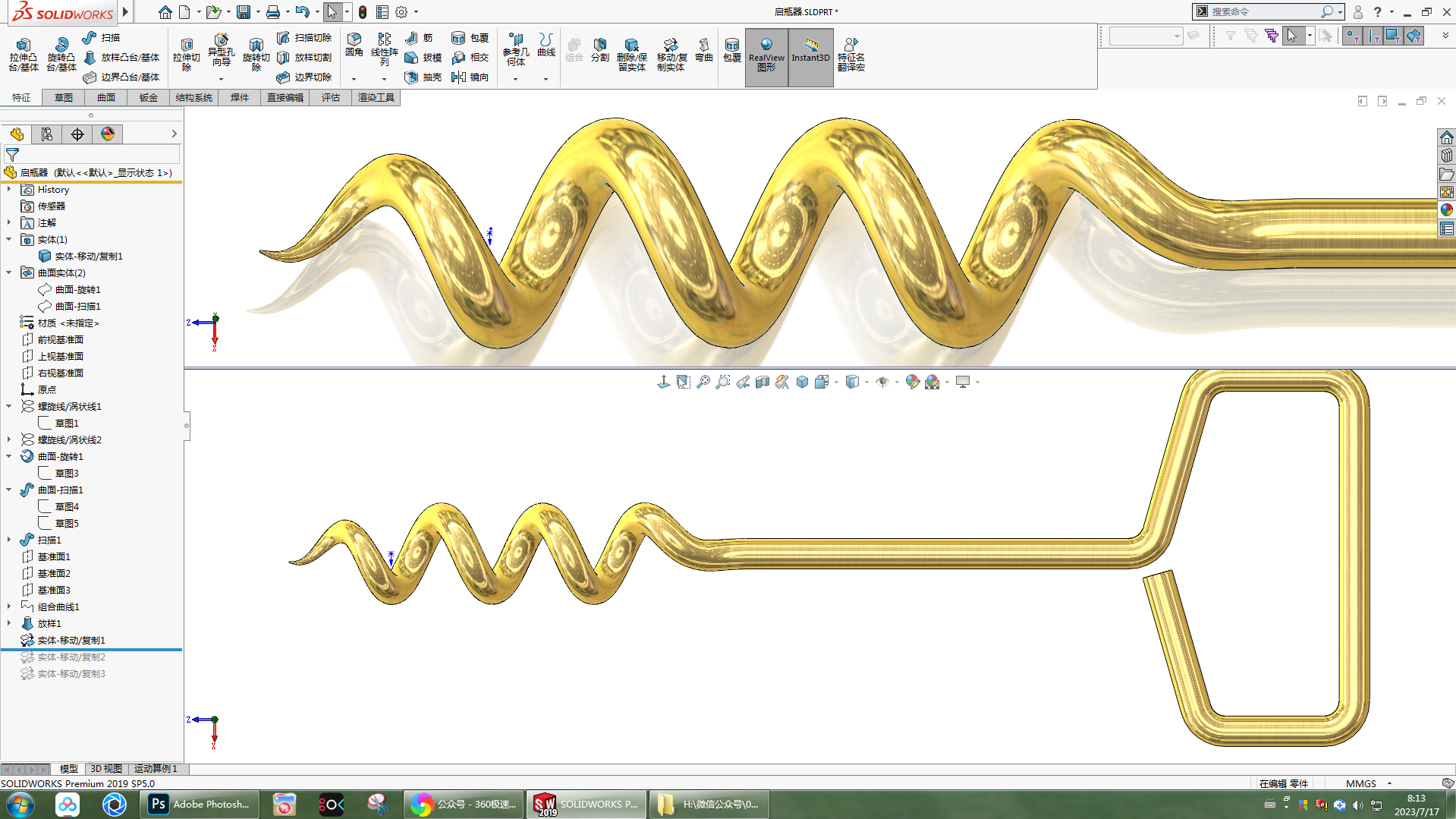Click the Reference Geometry (参考几何体) tool

pos(515,49)
